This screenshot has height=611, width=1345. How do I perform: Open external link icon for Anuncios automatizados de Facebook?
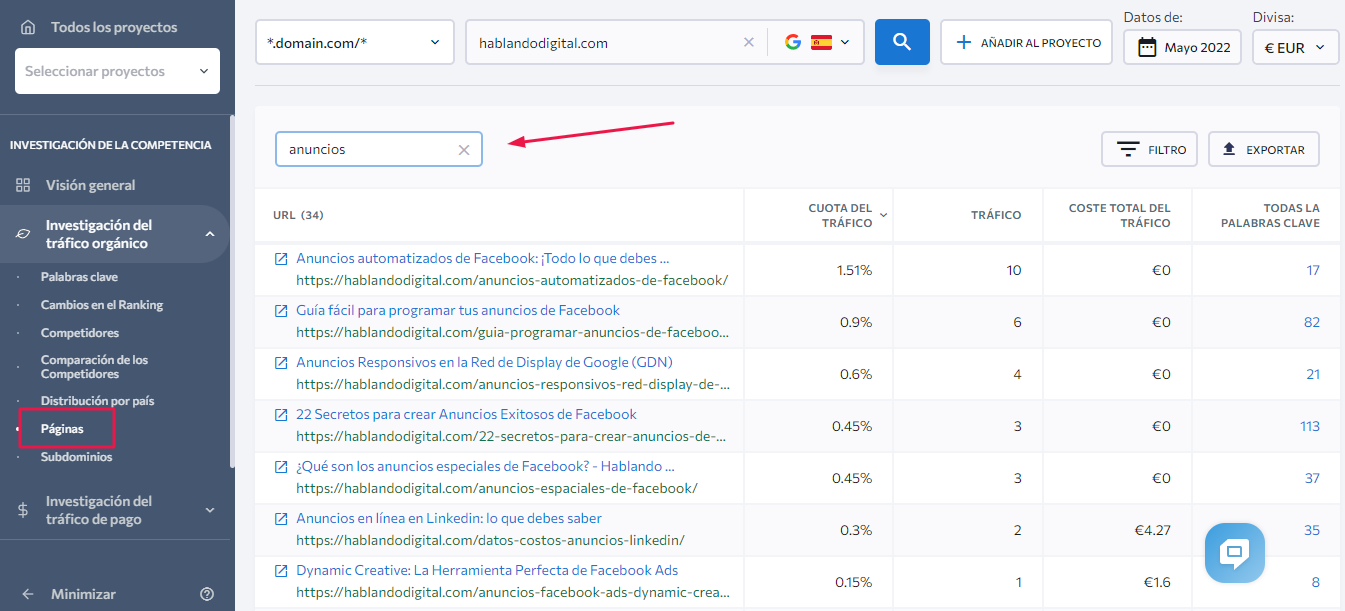(x=281, y=259)
